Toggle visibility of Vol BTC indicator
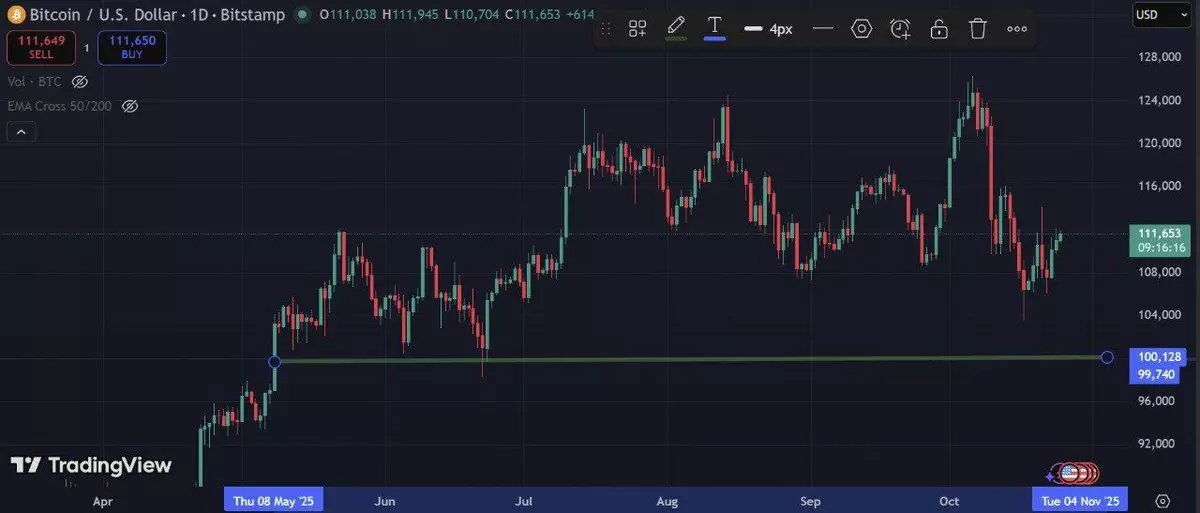 pyautogui.click(x=80, y=82)
